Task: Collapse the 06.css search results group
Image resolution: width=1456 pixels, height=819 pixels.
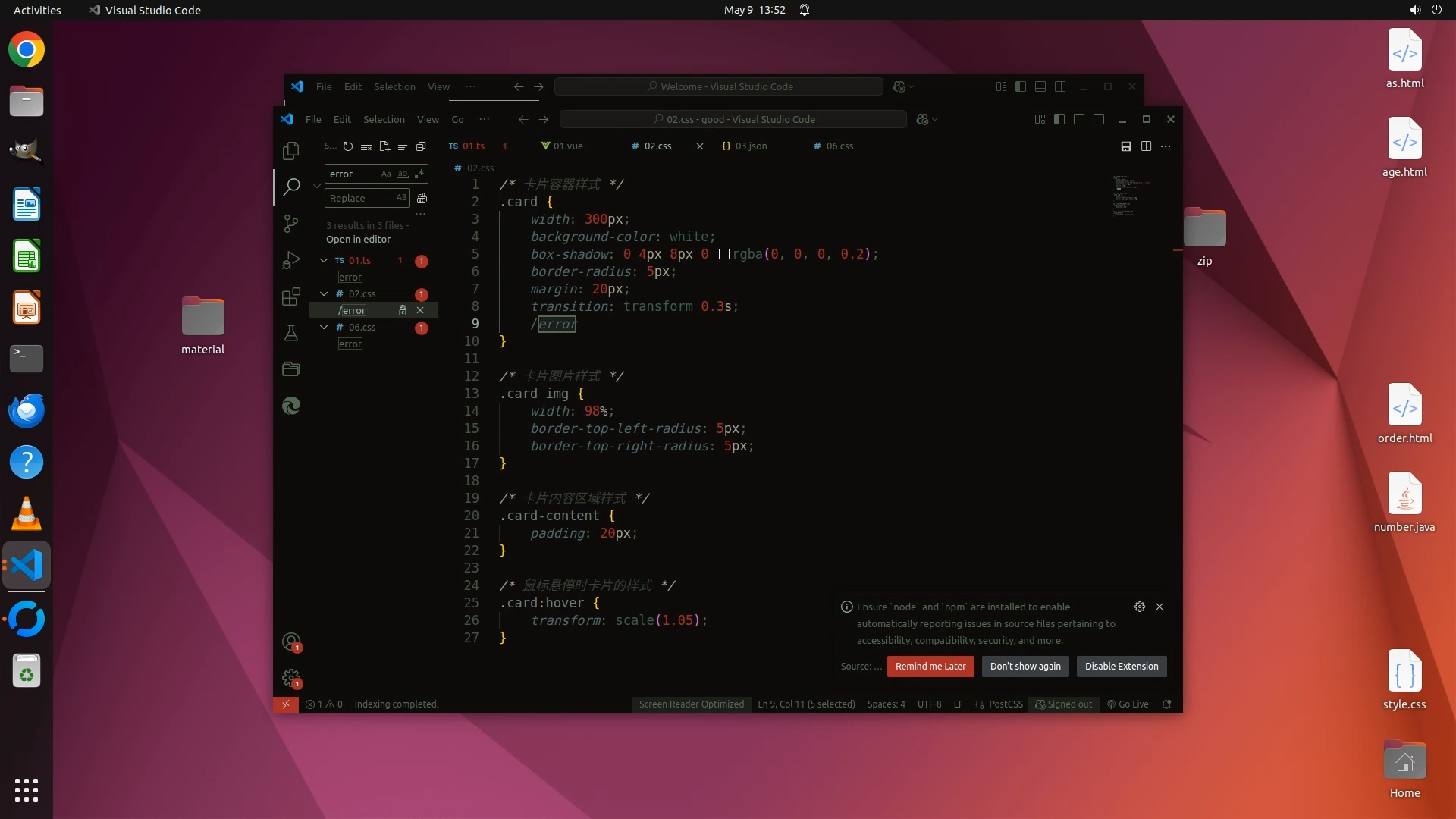Action: click(325, 328)
